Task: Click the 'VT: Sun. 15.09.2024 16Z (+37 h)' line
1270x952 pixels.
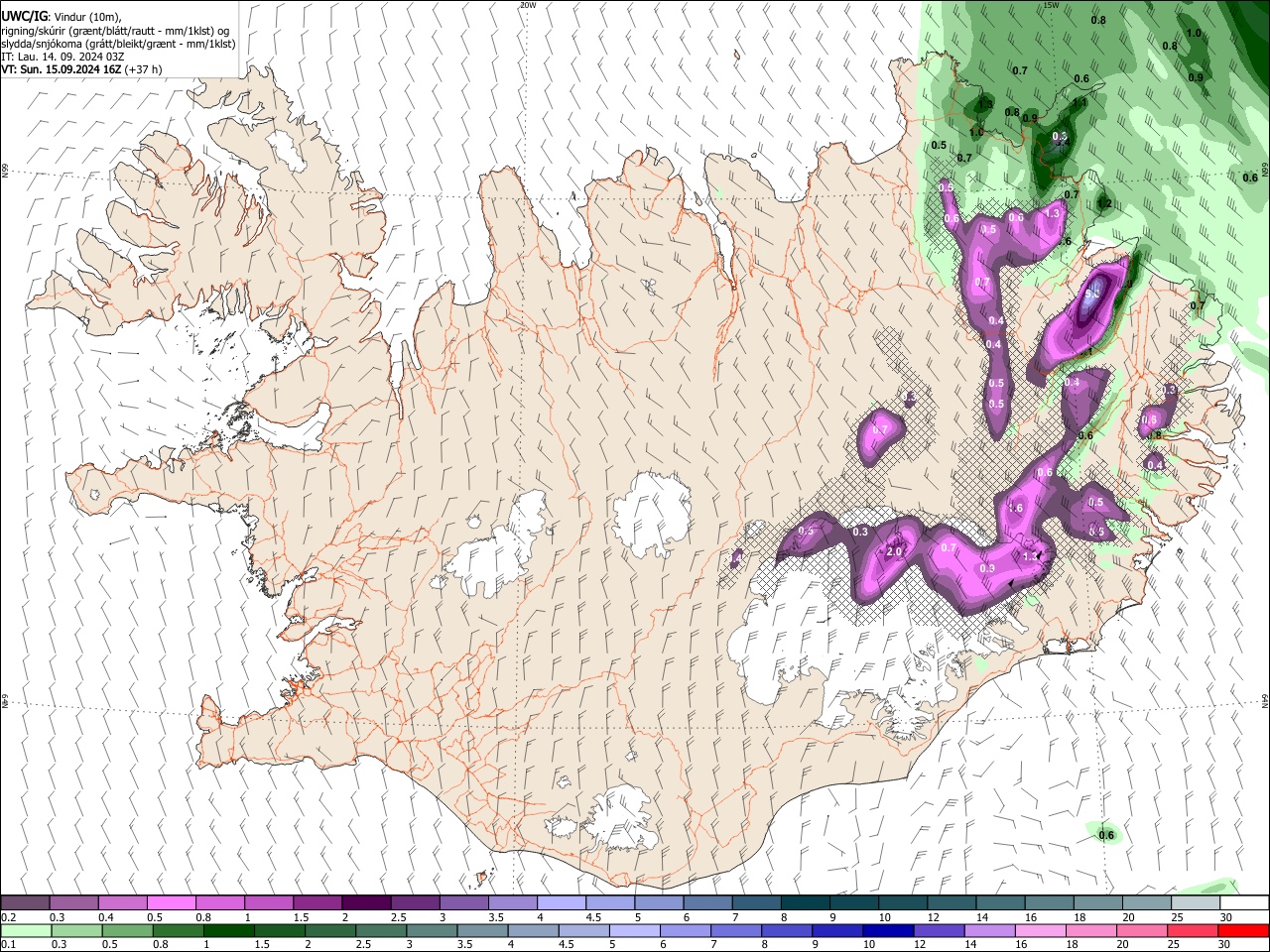Action: 81,69
